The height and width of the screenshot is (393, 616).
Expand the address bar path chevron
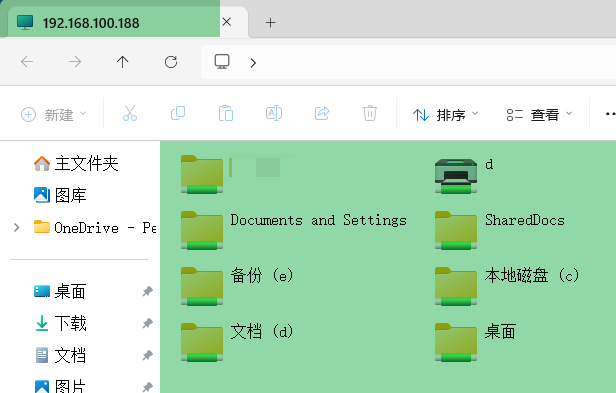tap(253, 62)
